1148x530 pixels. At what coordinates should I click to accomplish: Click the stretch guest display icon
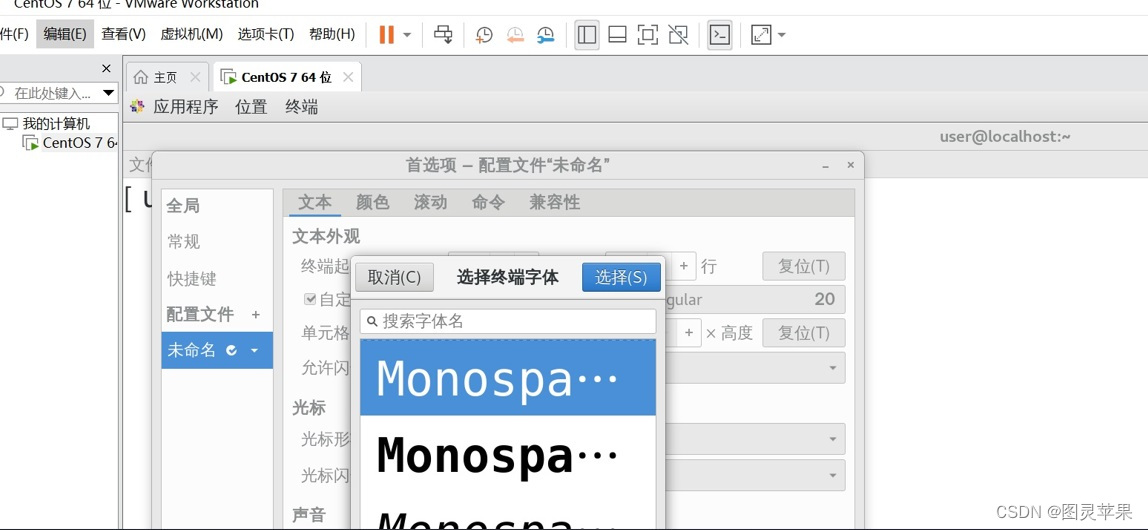761,34
